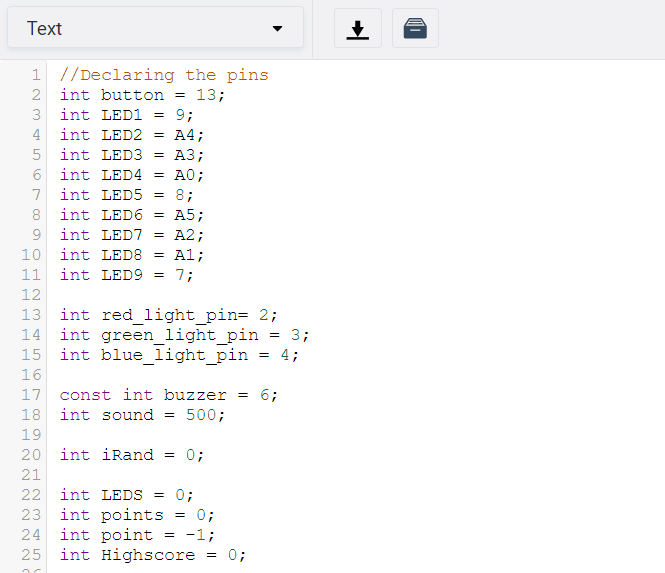Click the line 'int LED3 = A3;'
The width and height of the screenshot is (665, 573).
click(x=131, y=155)
